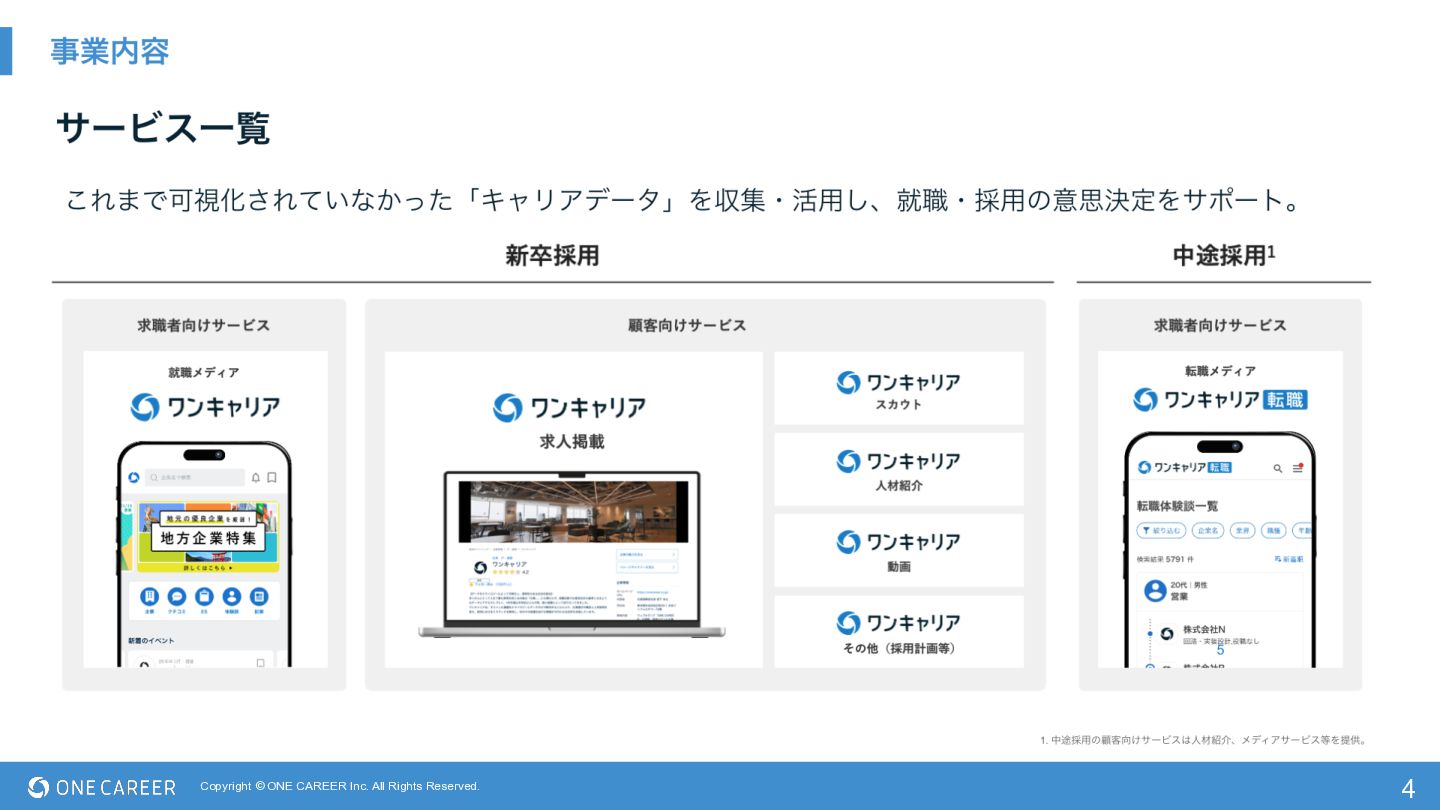Click the 企業名 filter chip
Screen dimensions: 1440x810
tap(1209, 530)
